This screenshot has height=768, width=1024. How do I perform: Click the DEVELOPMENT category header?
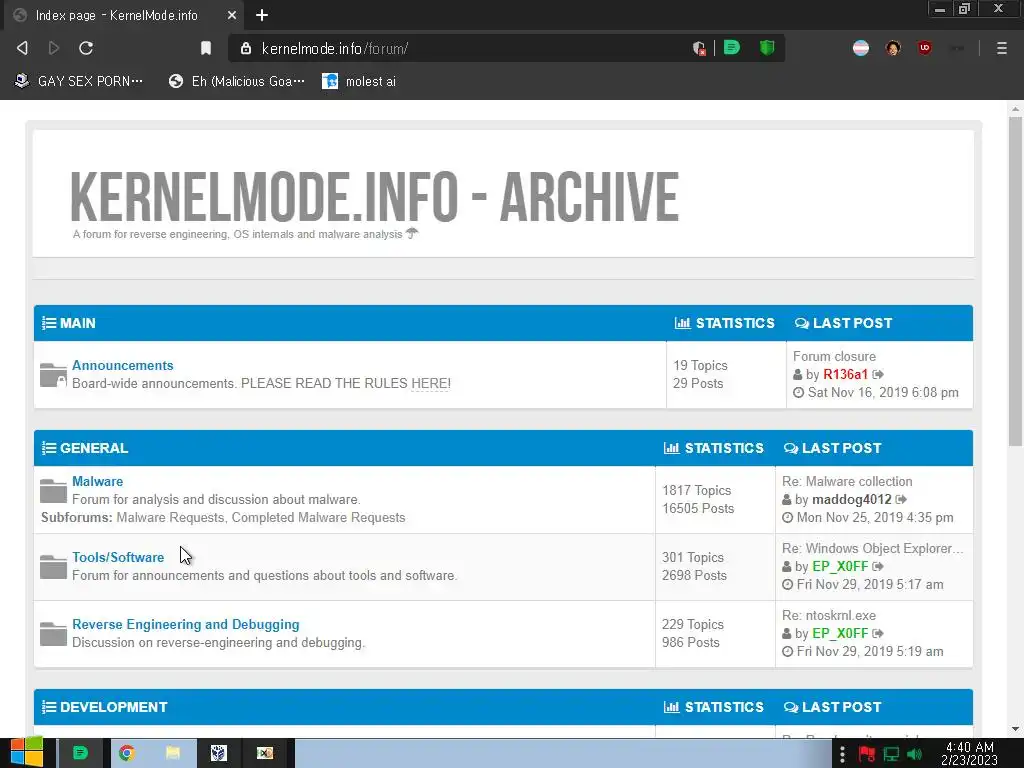coord(114,707)
